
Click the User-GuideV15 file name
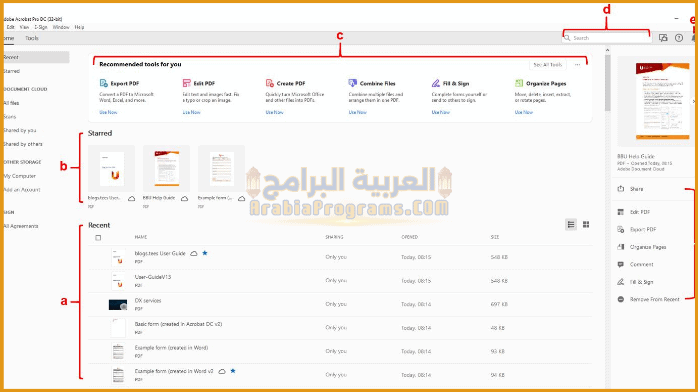click(153, 277)
